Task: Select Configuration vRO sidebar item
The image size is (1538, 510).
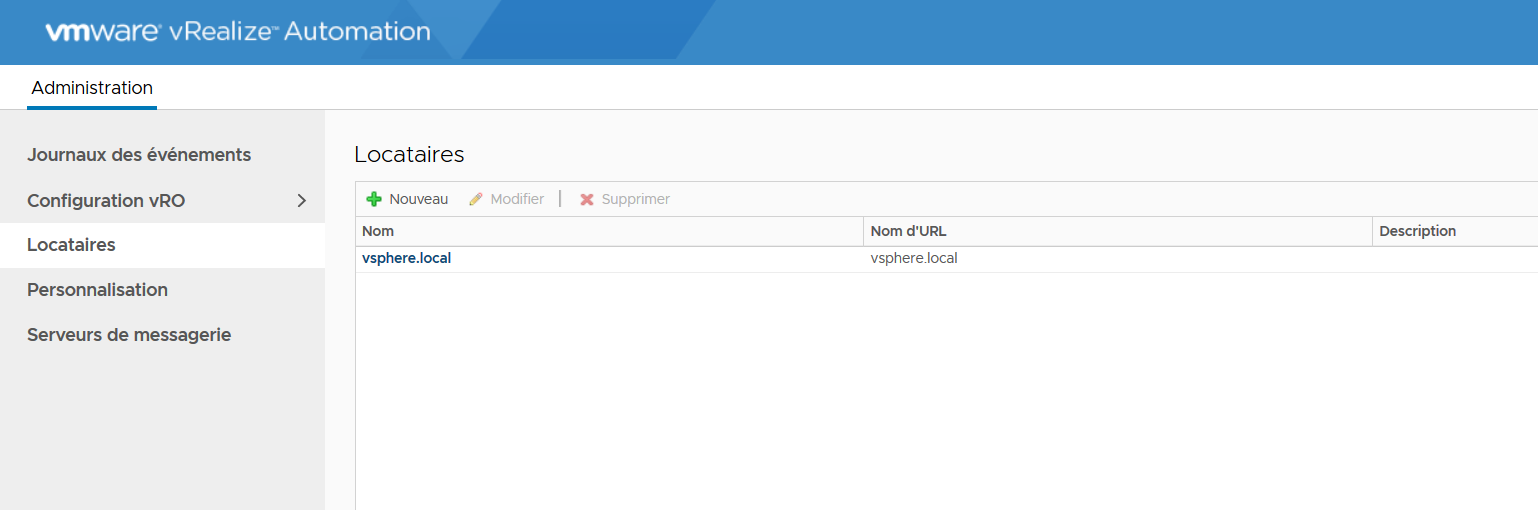Action: (106, 200)
